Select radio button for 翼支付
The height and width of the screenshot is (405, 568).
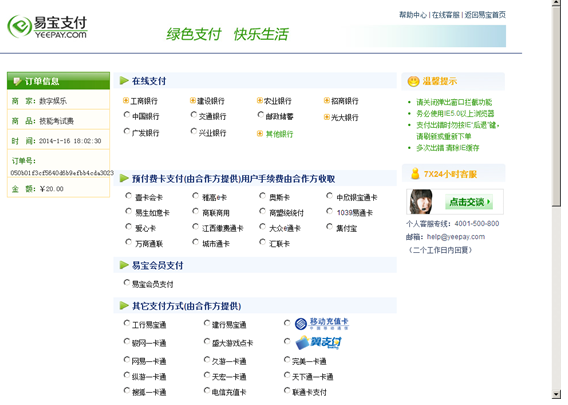pos(287,341)
